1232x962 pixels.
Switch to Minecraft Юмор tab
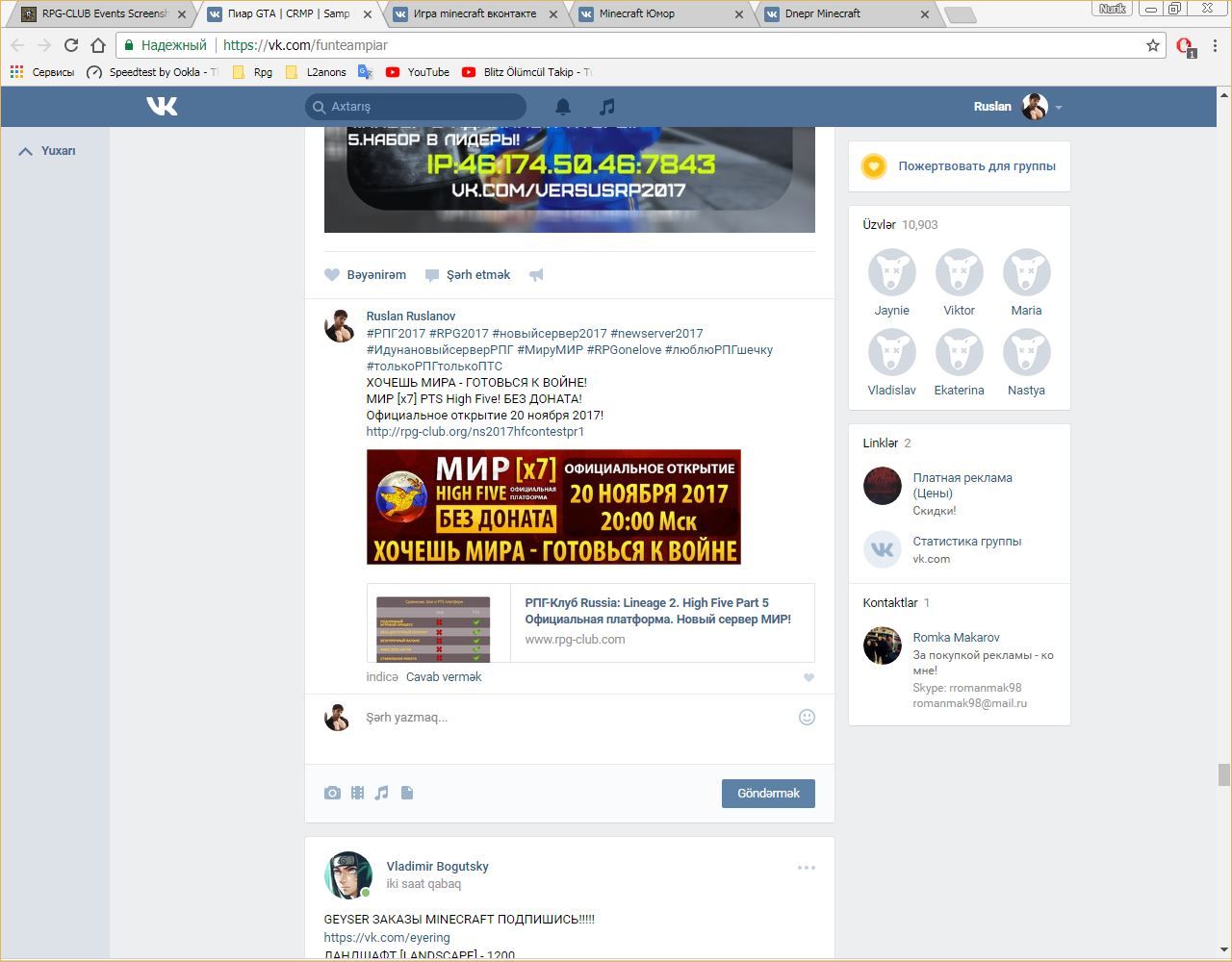[x=660, y=14]
